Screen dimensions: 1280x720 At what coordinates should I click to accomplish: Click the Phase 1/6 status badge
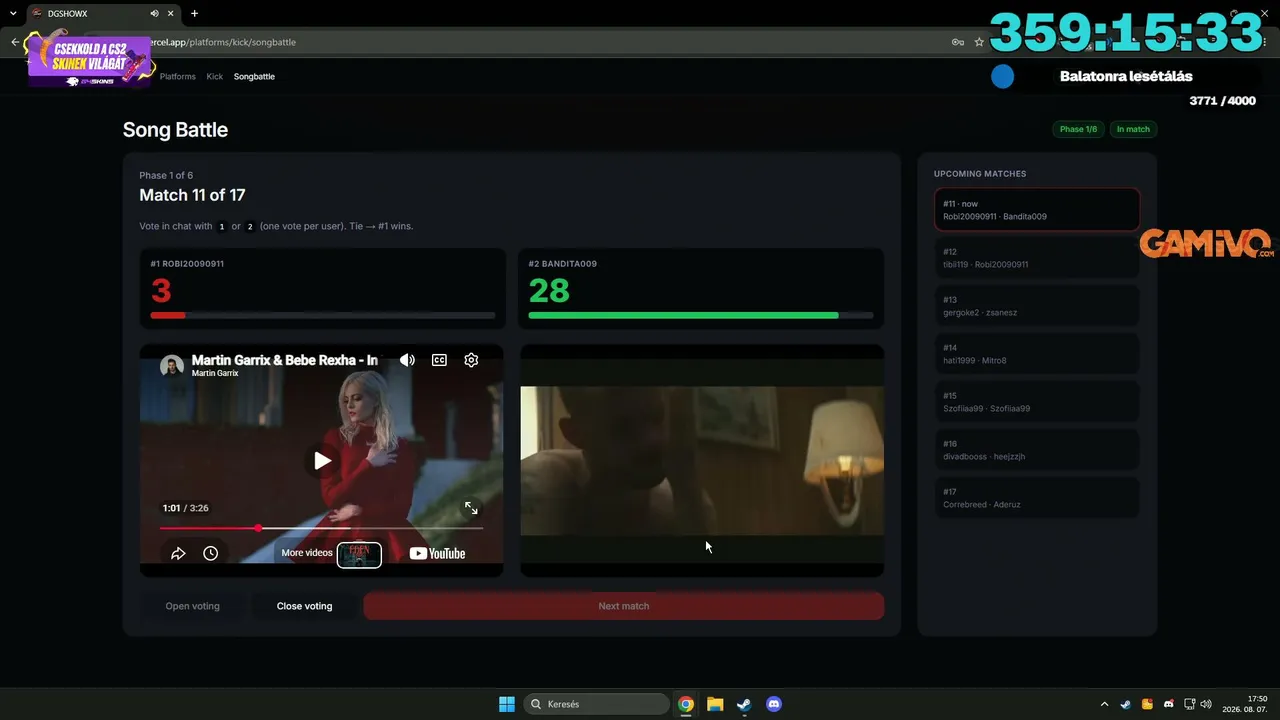point(1078,129)
